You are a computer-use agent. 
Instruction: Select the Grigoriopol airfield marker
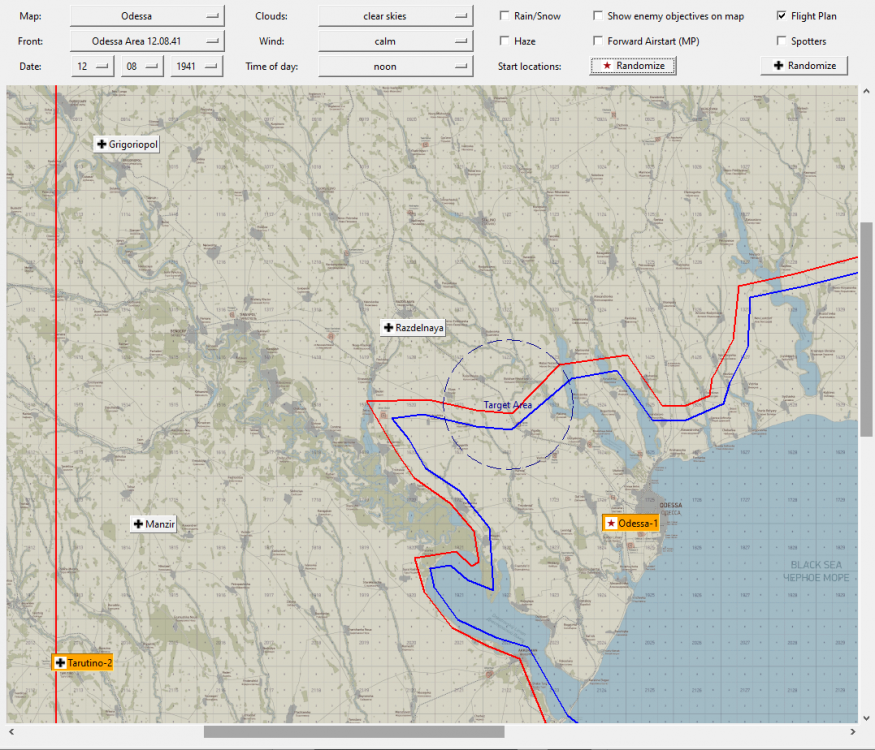(127, 144)
